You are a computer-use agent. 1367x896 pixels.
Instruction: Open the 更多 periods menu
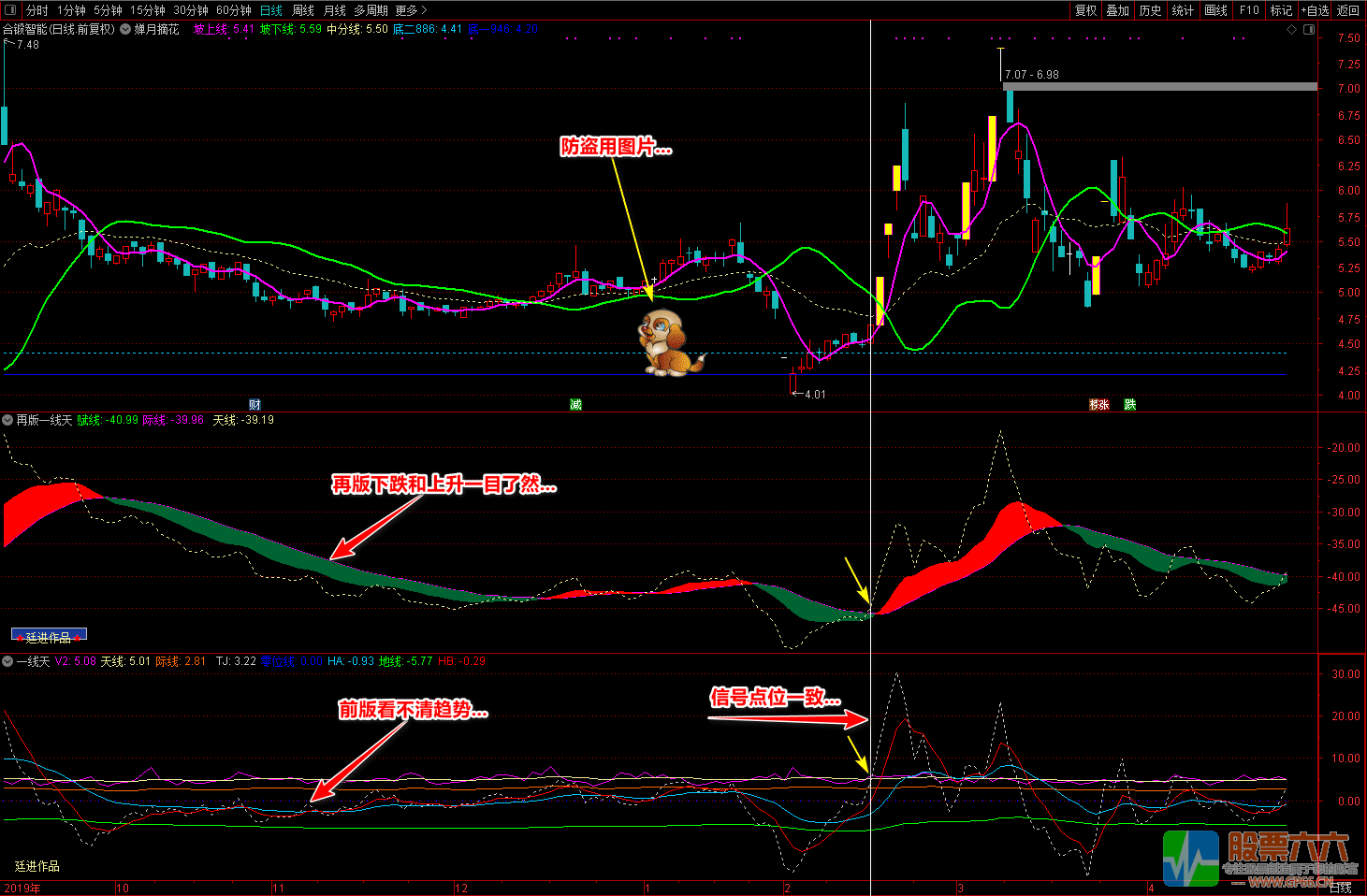click(411, 10)
